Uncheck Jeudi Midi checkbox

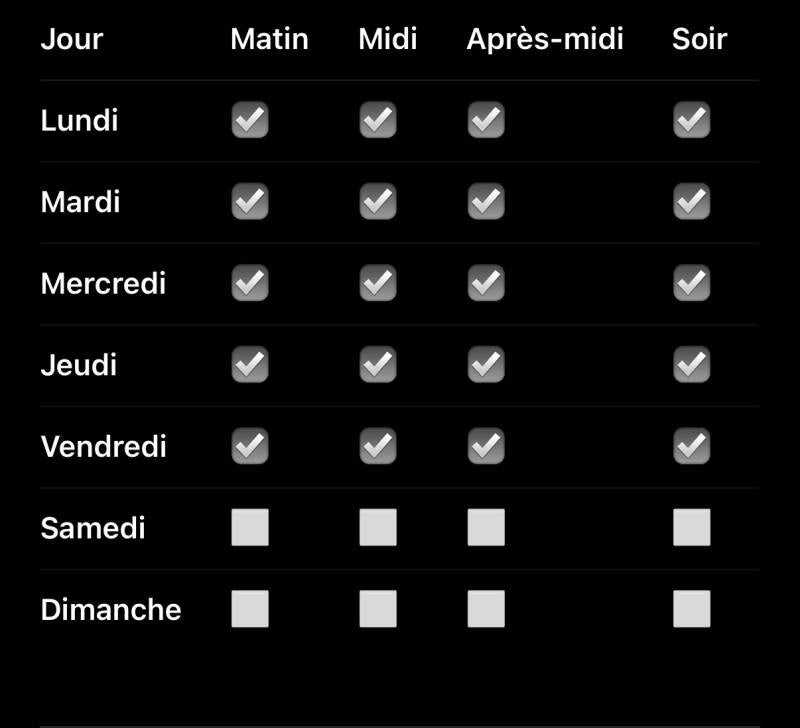(x=378, y=365)
